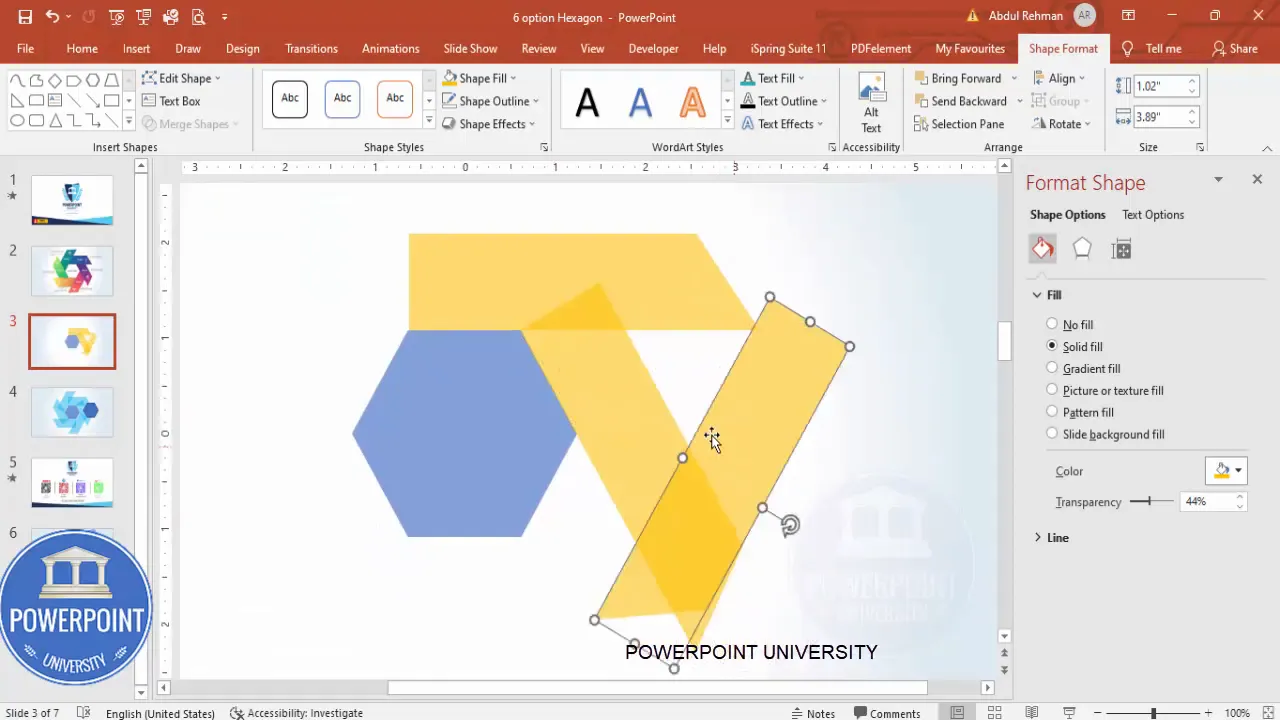Select slide 2 thumbnail

pos(72,271)
